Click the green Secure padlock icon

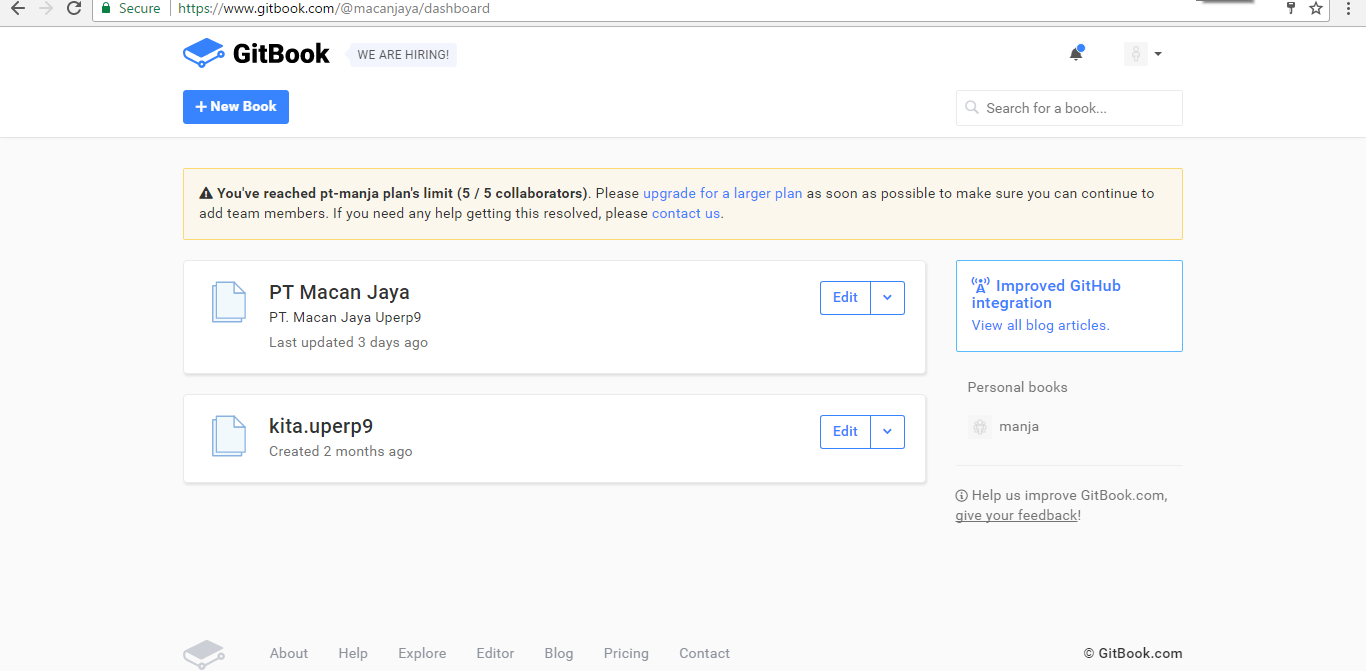pyautogui.click(x=106, y=8)
